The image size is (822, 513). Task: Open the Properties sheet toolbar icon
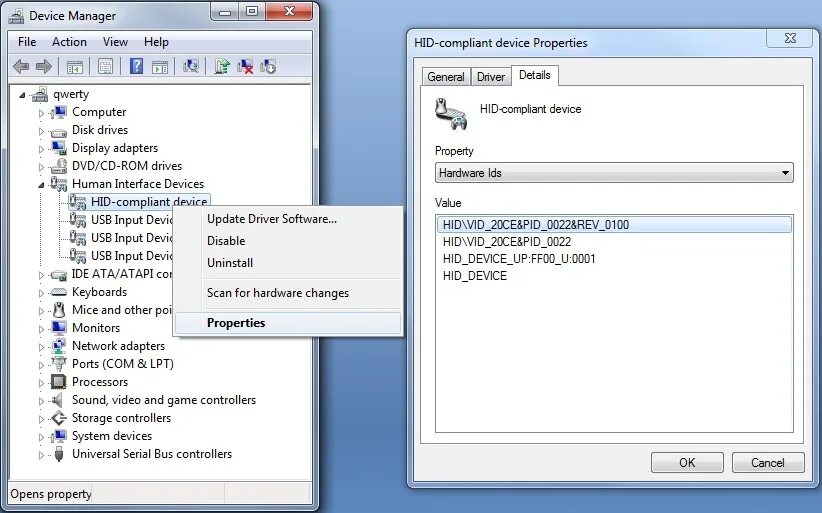click(105, 67)
